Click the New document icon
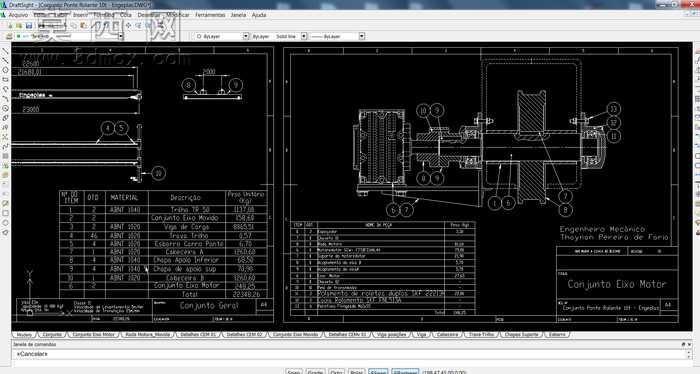 (10, 25)
